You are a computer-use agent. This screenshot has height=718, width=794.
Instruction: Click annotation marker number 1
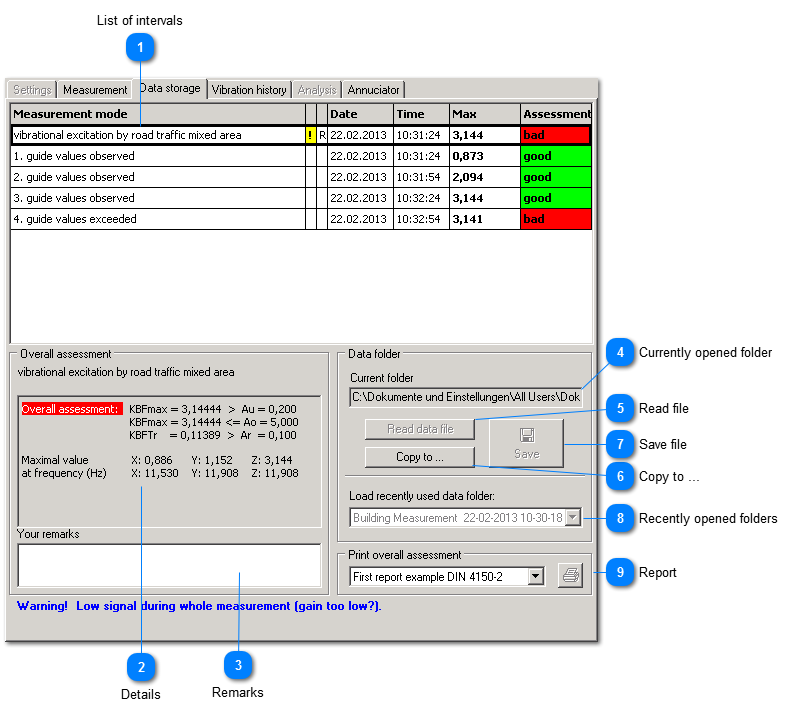141,47
